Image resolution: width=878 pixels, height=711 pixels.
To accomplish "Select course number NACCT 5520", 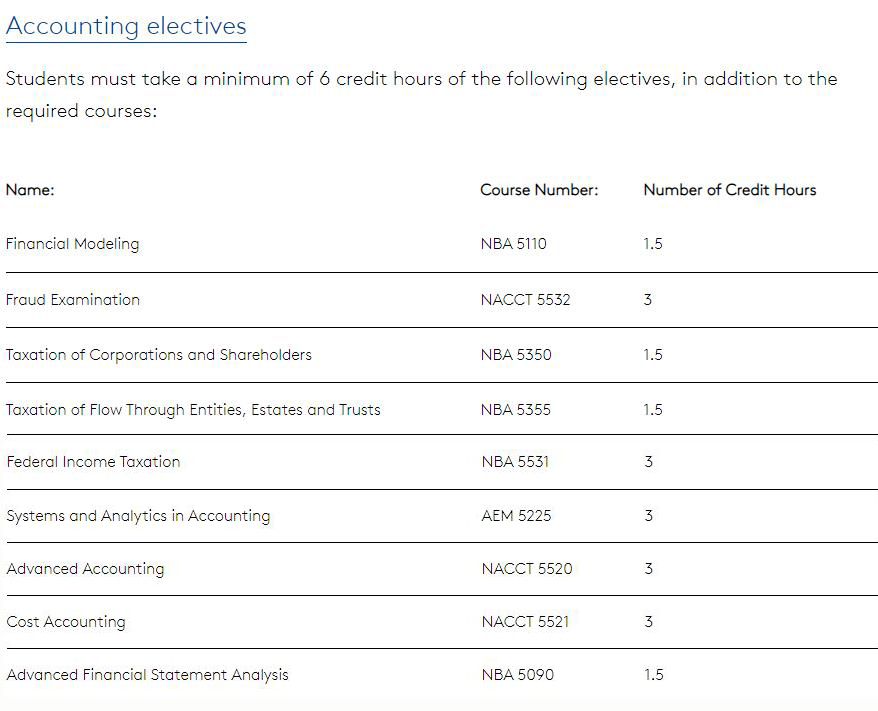I will click(x=526, y=569).
